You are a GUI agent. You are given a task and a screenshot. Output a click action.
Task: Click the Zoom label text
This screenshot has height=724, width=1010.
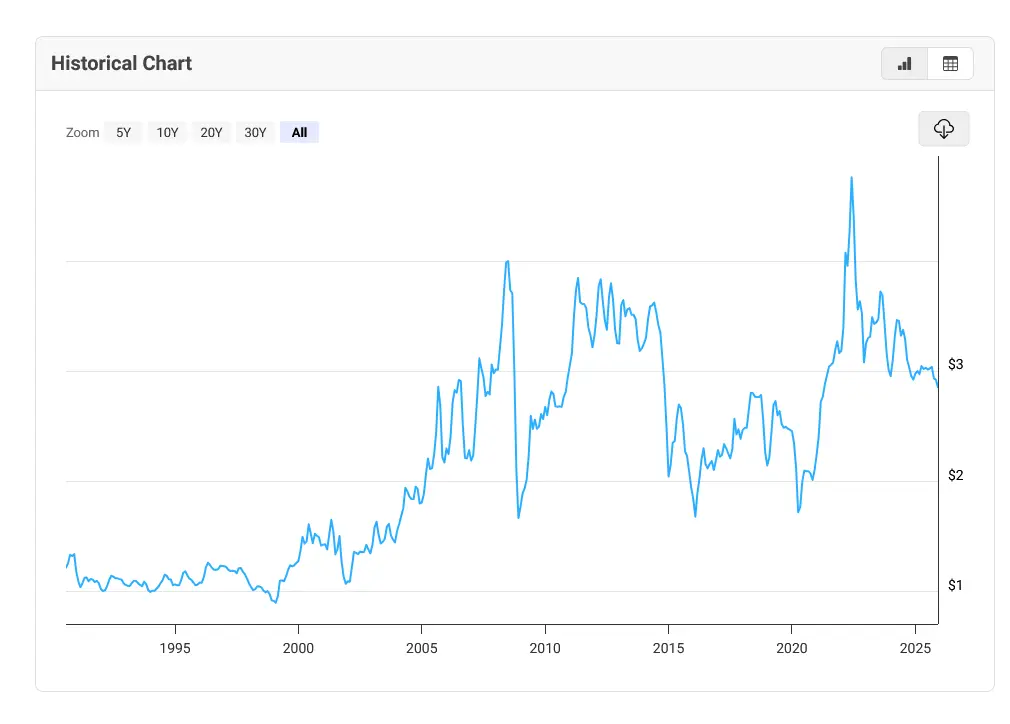(x=83, y=132)
